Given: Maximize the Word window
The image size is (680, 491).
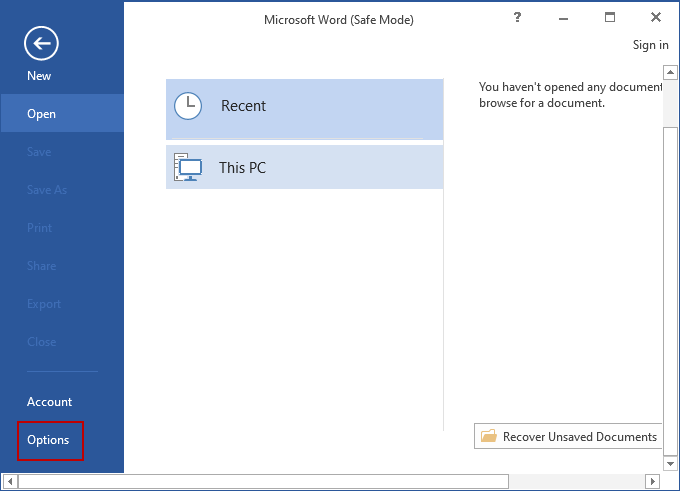Looking at the screenshot, I should pyautogui.click(x=610, y=17).
